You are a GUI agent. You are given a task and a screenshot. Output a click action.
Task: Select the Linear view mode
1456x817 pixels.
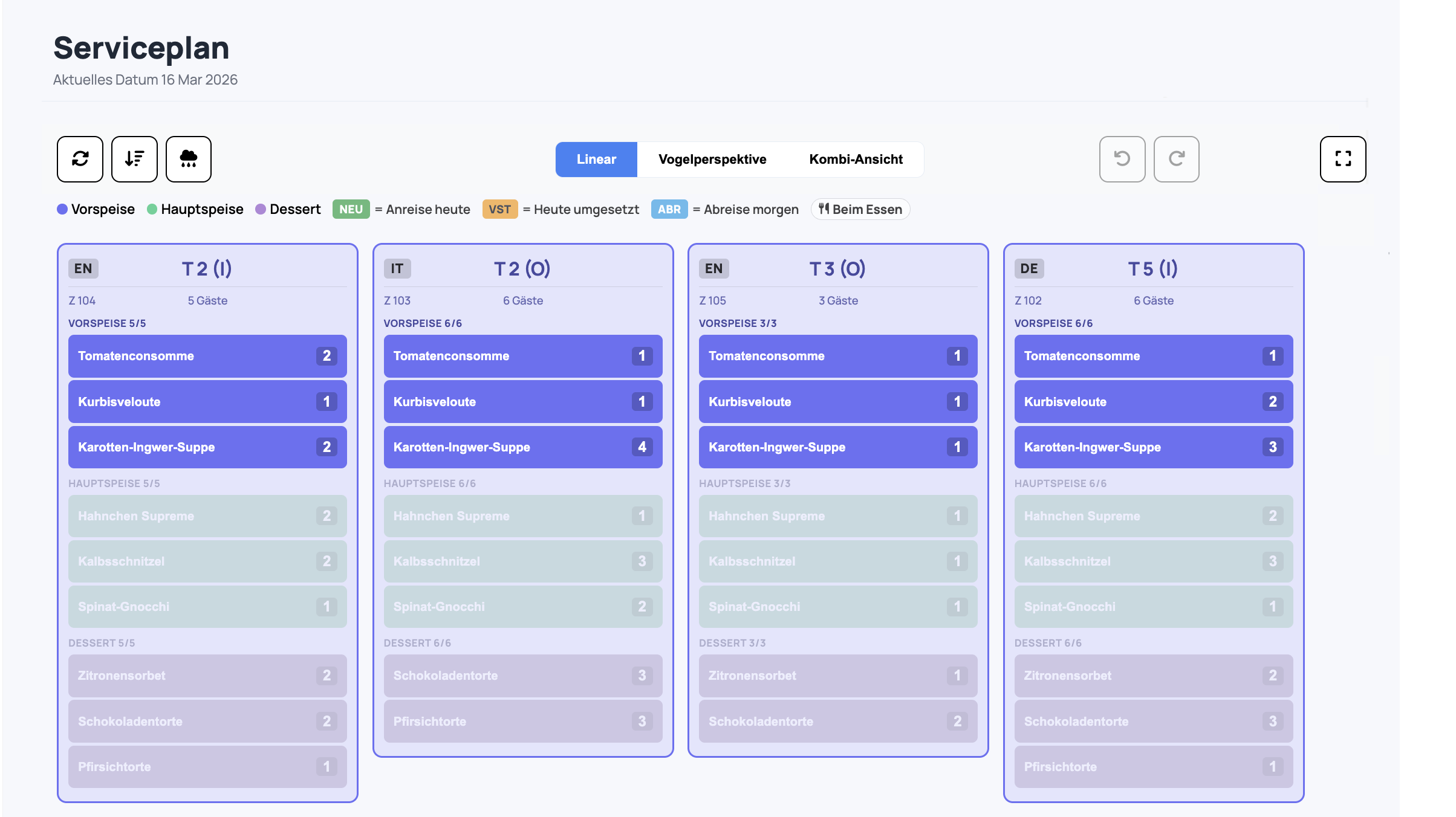(596, 159)
